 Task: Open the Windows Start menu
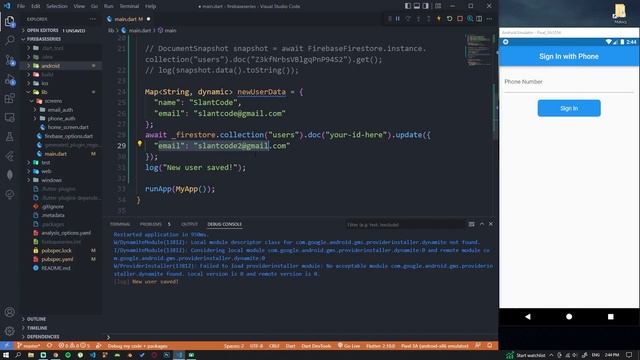6,355
